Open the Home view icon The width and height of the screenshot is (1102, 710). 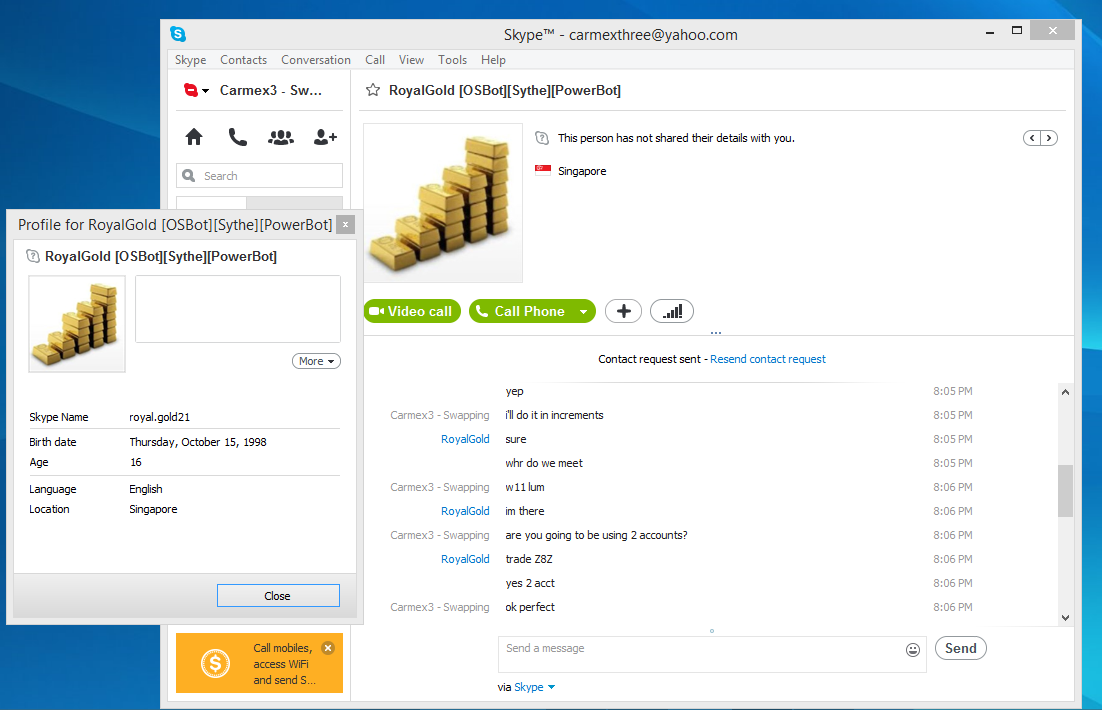point(194,136)
